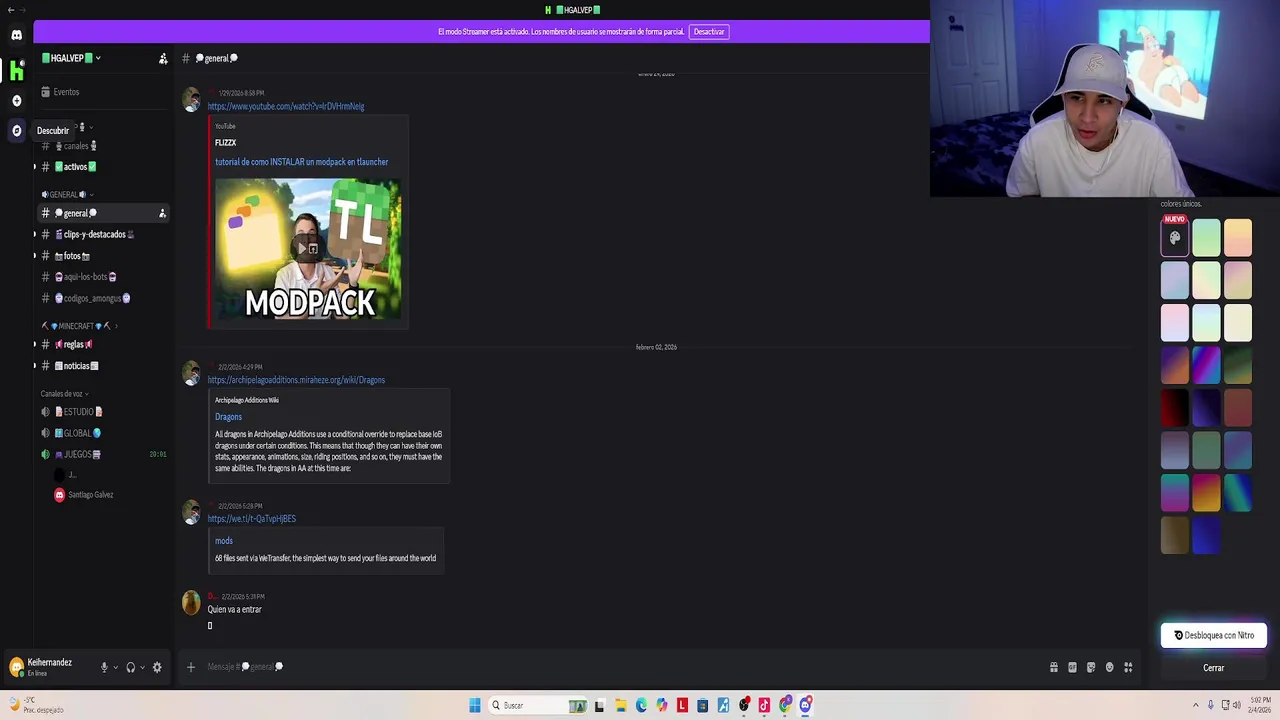Click the Dragons embed title link
Screen dimensions: 1280x720
[x=228, y=417]
